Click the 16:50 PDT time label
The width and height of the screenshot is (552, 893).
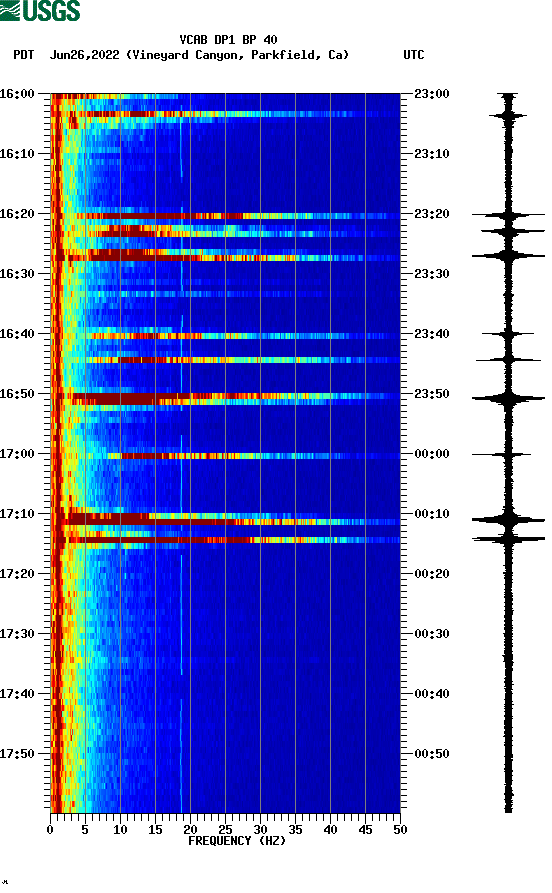(x=17, y=394)
